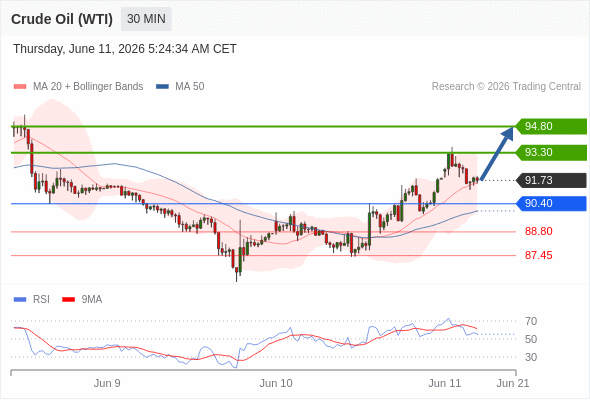Click the 91.73 current price tag
Image resolution: width=590 pixels, height=400 pixels.
(x=550, y=180)
